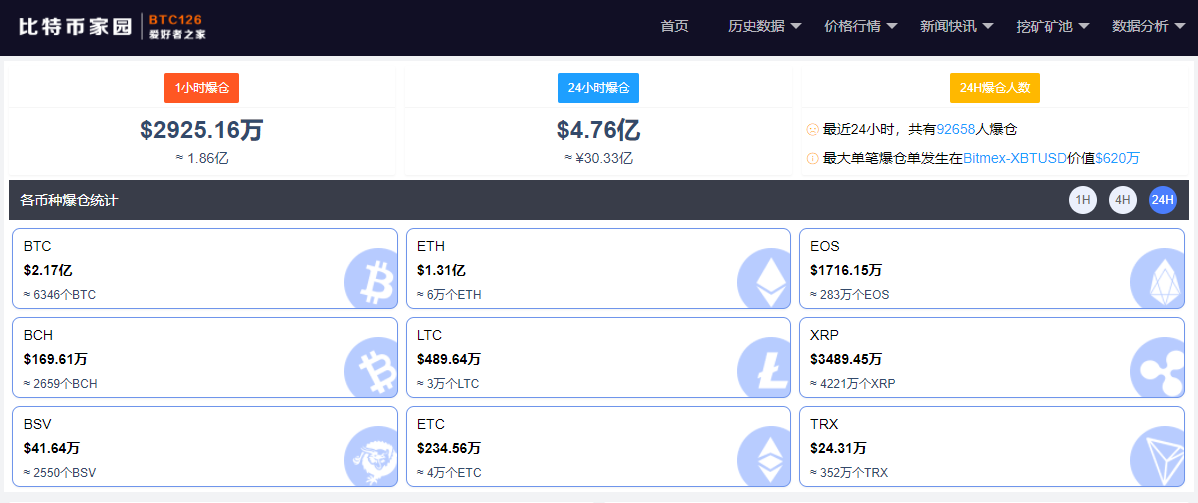Click the ≈ 6346个BTC quantity text
Viewport: 1198px width, 503px height.
click(x=60, y=294)
